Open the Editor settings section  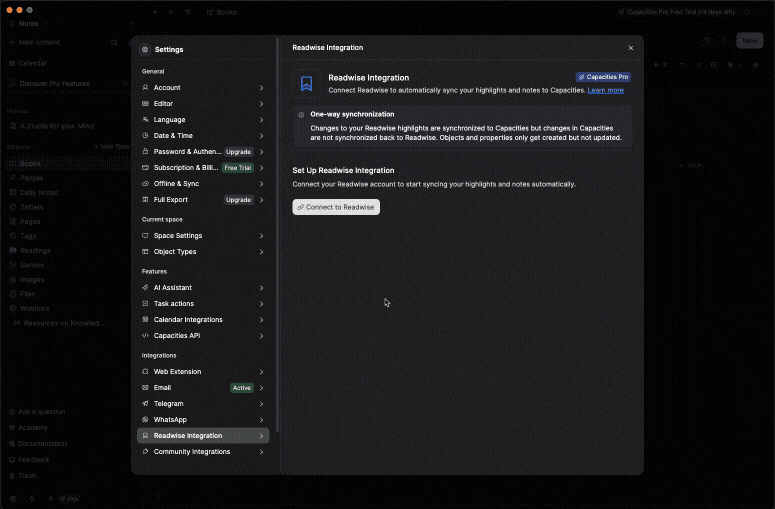(x=163, y=104)
